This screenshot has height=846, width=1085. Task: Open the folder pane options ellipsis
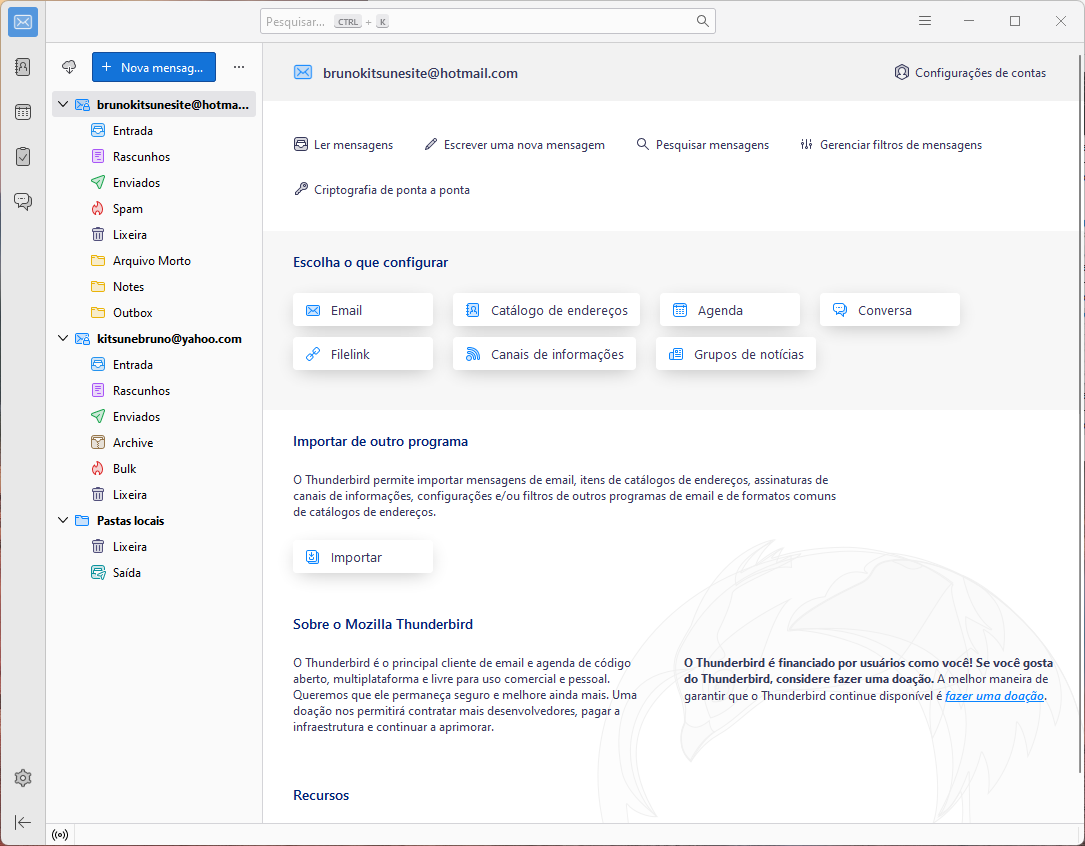[x=239, y=67]
